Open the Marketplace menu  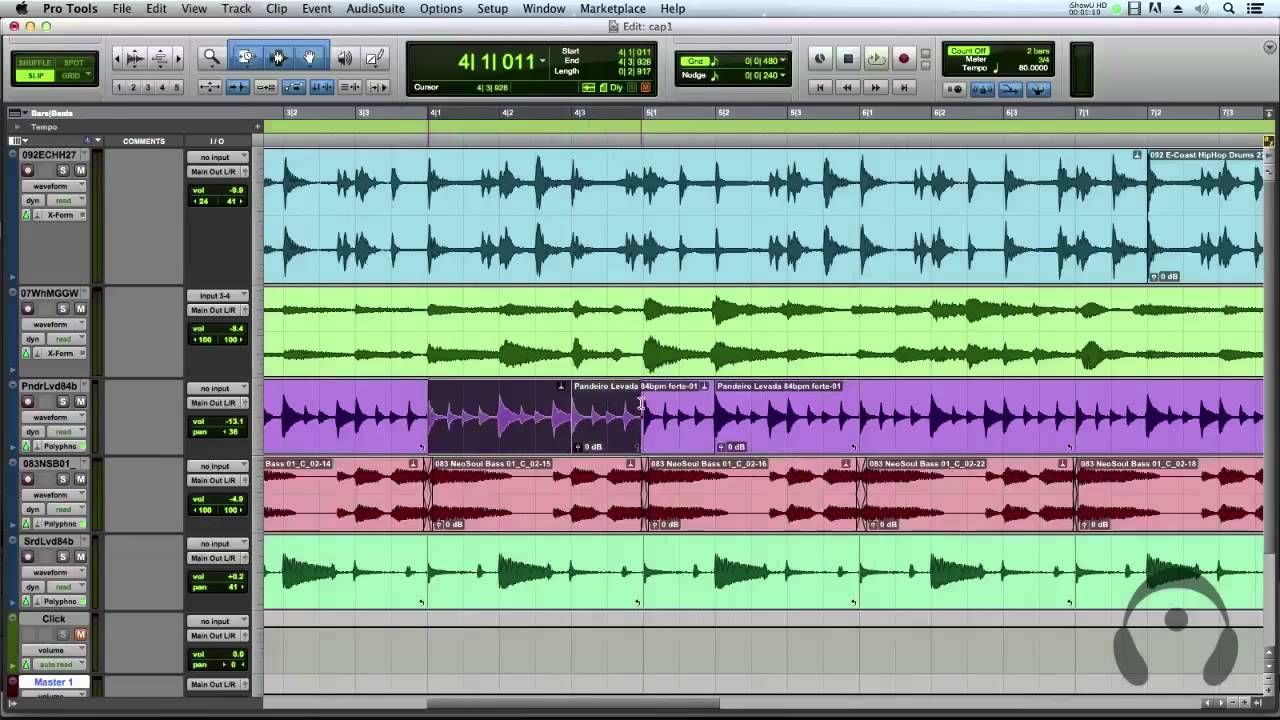click(613, 9)
